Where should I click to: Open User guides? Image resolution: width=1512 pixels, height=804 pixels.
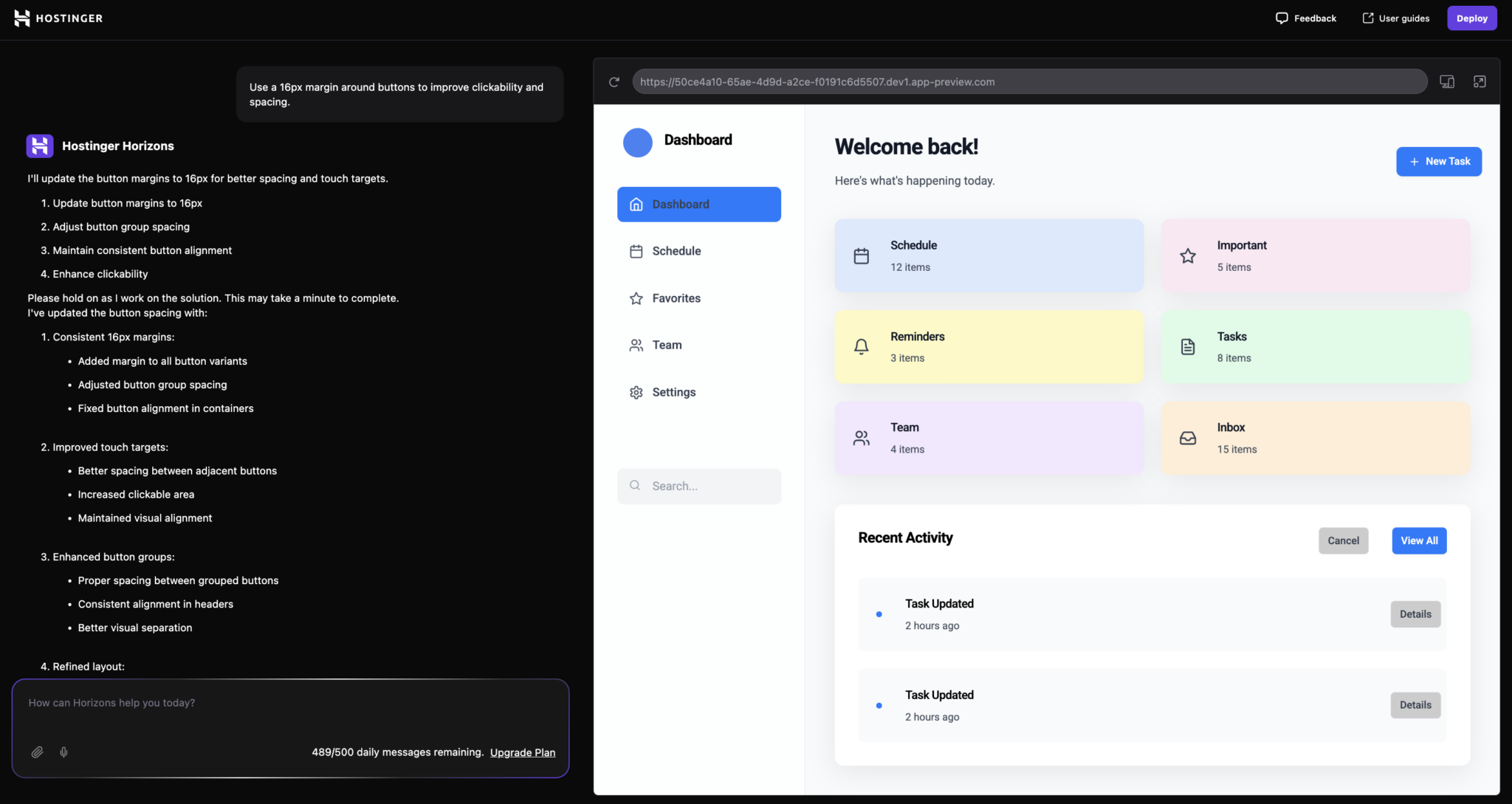pyautogui.click(x=1395, y=18)
